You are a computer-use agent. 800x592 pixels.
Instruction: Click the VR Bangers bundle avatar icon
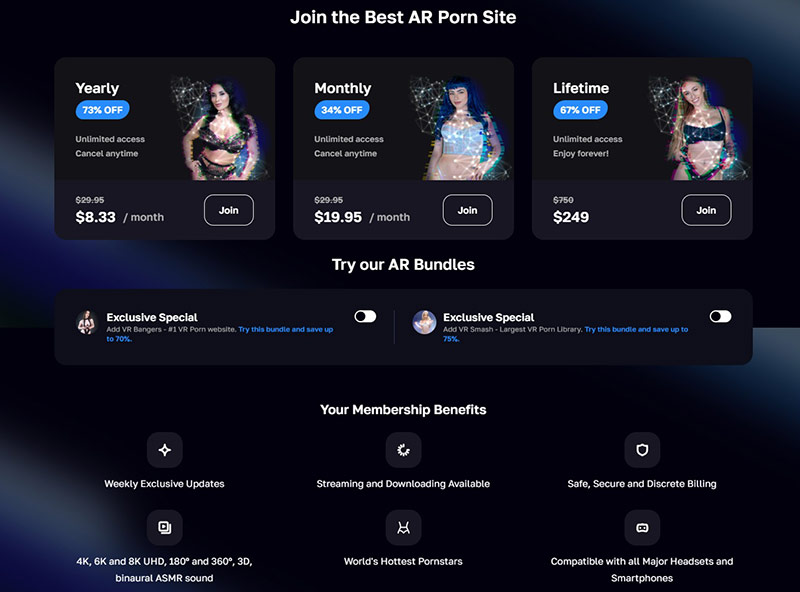point(87,322)
